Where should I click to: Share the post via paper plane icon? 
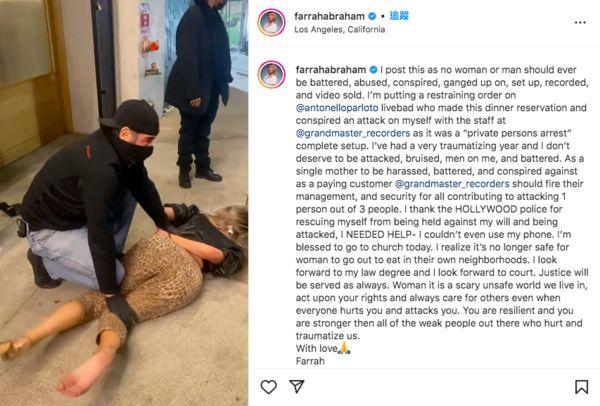297,386
